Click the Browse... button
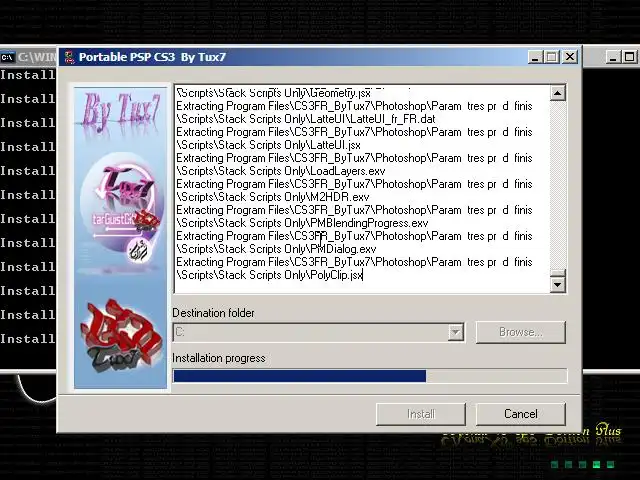 [520, 332]
